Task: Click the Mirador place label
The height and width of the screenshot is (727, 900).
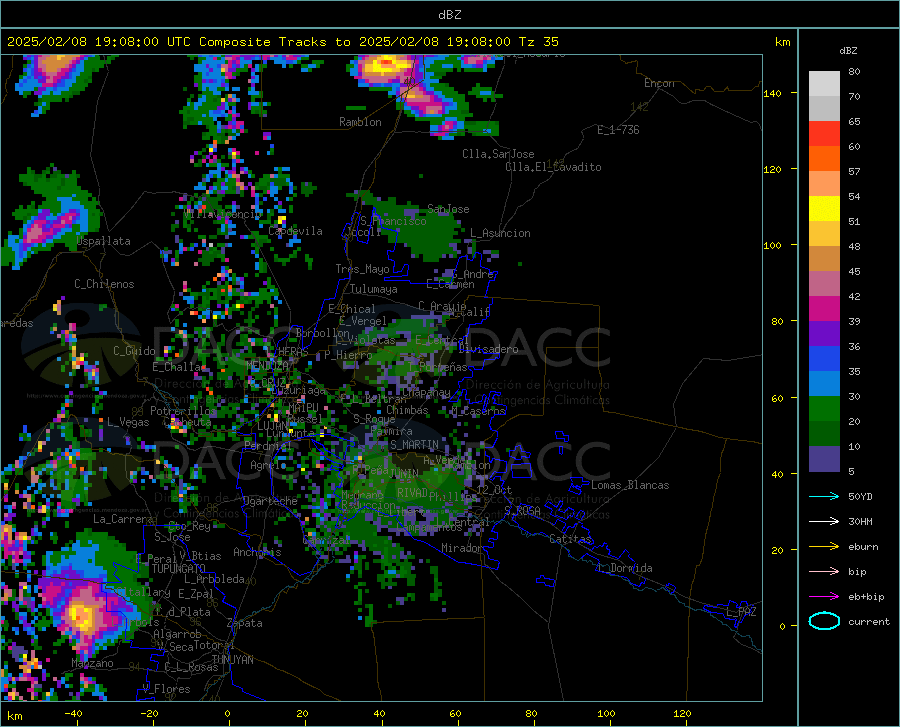Action: coord(461,548)
